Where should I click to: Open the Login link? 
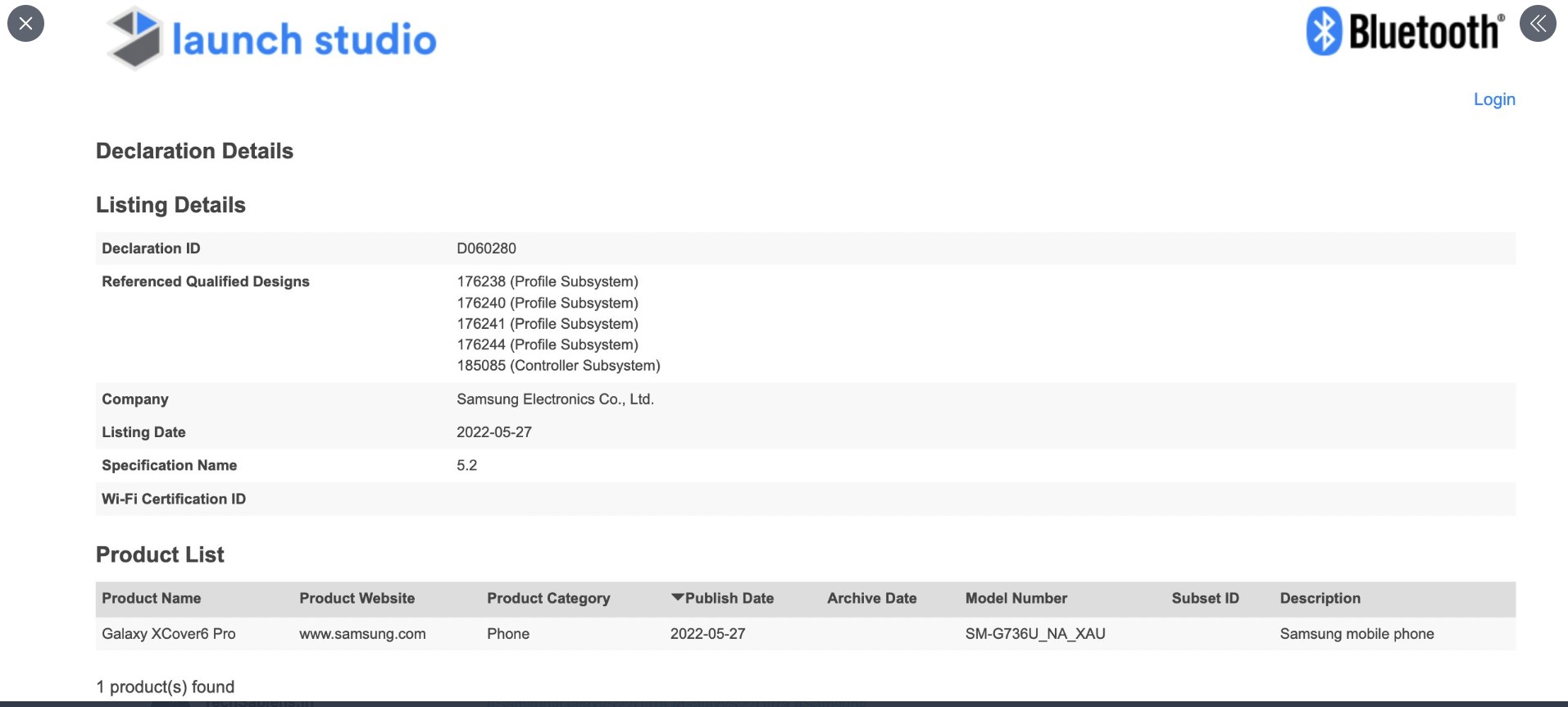[x=1493, y=99]
